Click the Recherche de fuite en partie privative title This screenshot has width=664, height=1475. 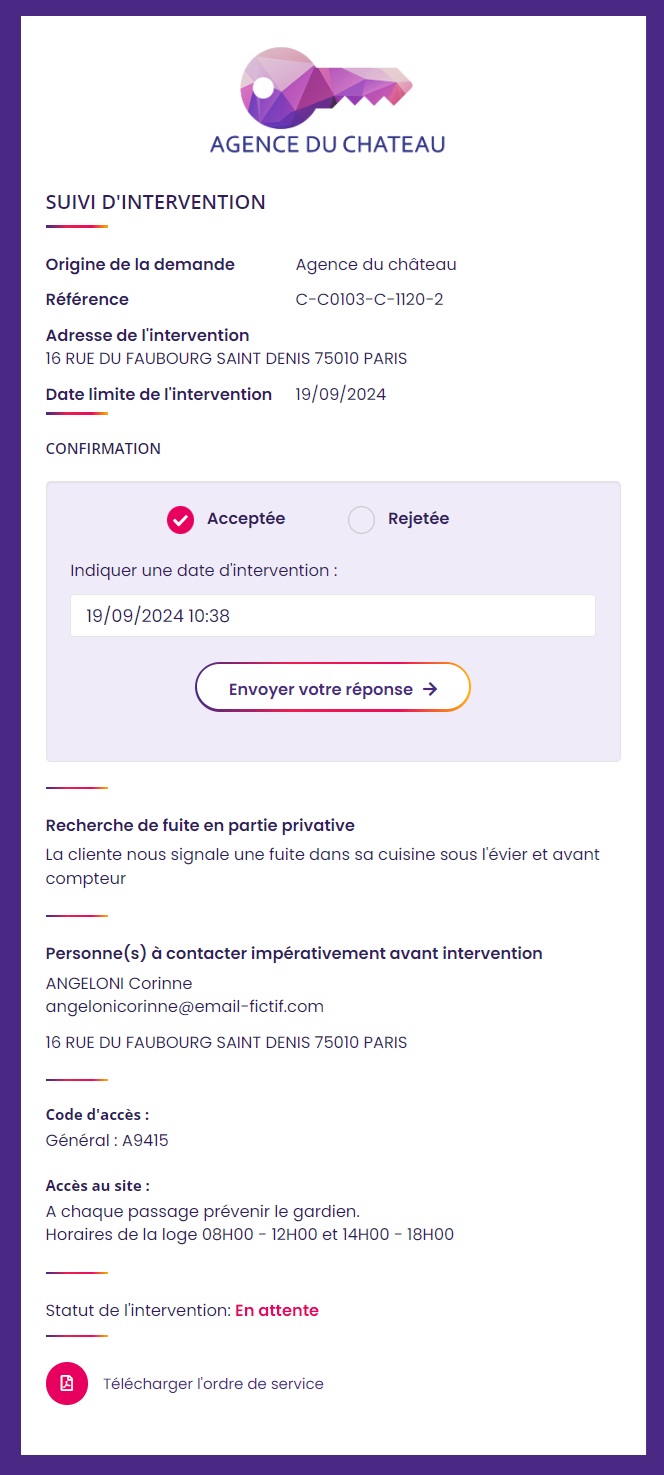pyautogui.click(x=200, y=825)
